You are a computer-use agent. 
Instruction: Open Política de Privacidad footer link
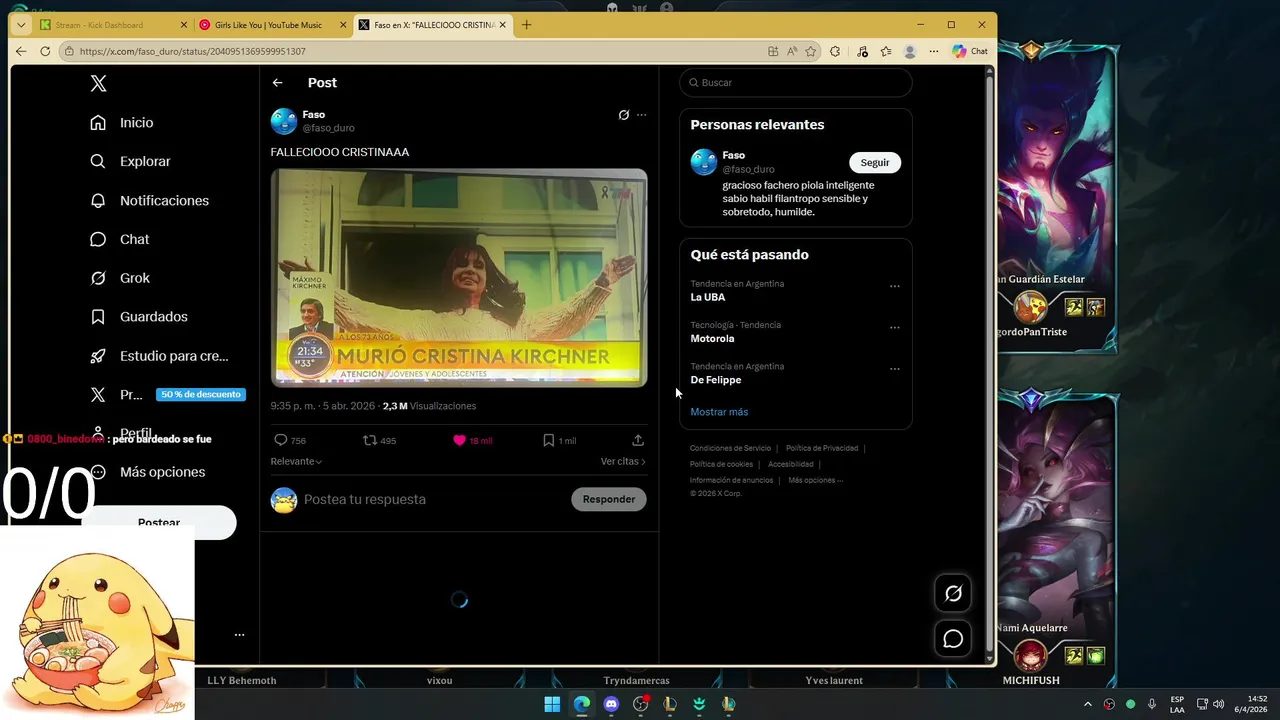(822, 448)
